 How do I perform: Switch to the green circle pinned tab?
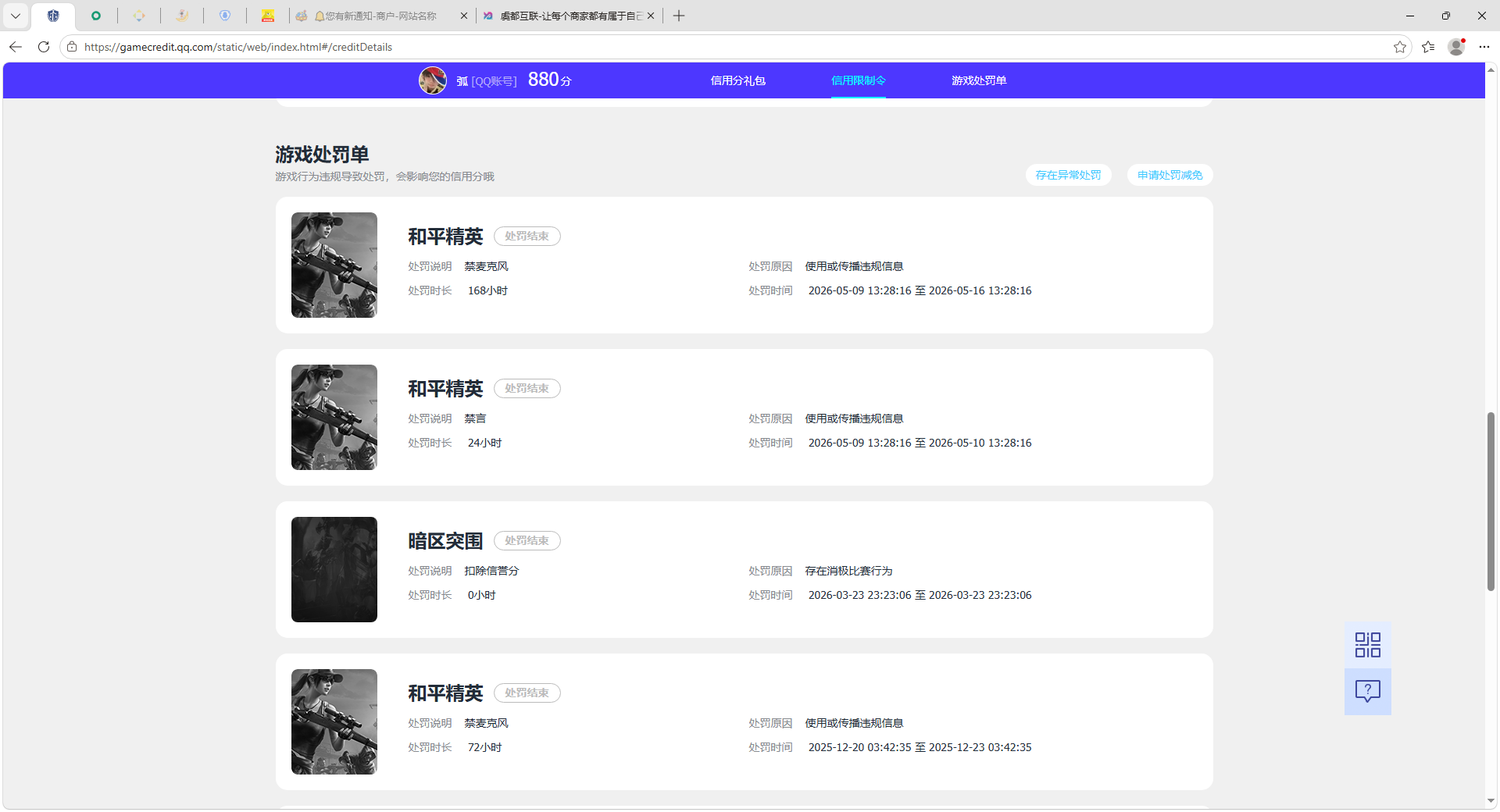pos(96,16)
